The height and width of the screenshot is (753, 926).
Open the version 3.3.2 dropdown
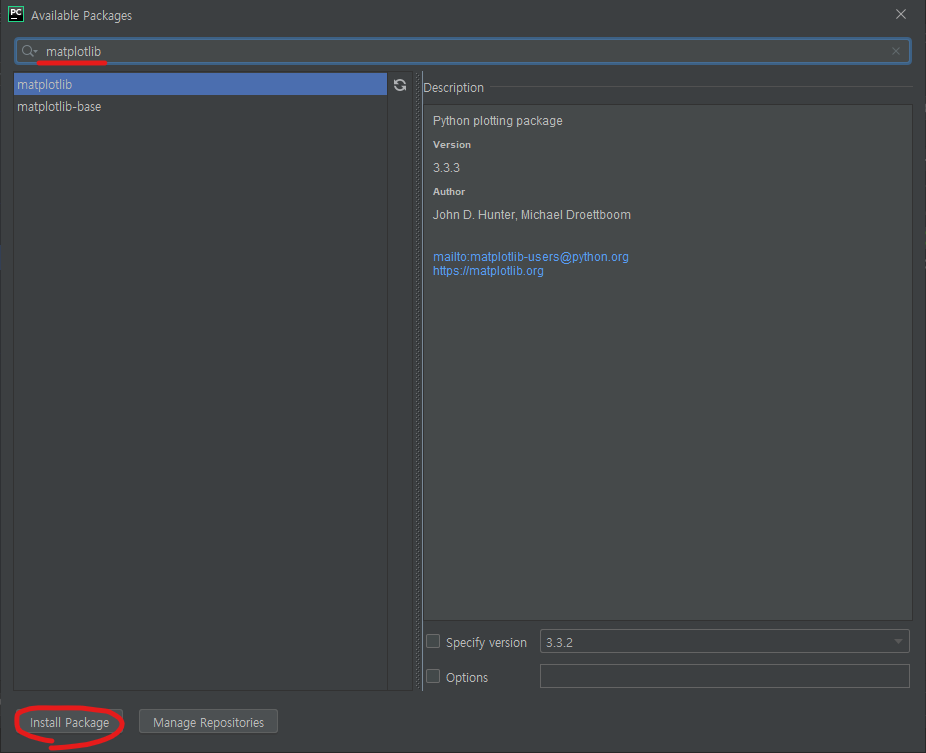[x=725, y=641]
